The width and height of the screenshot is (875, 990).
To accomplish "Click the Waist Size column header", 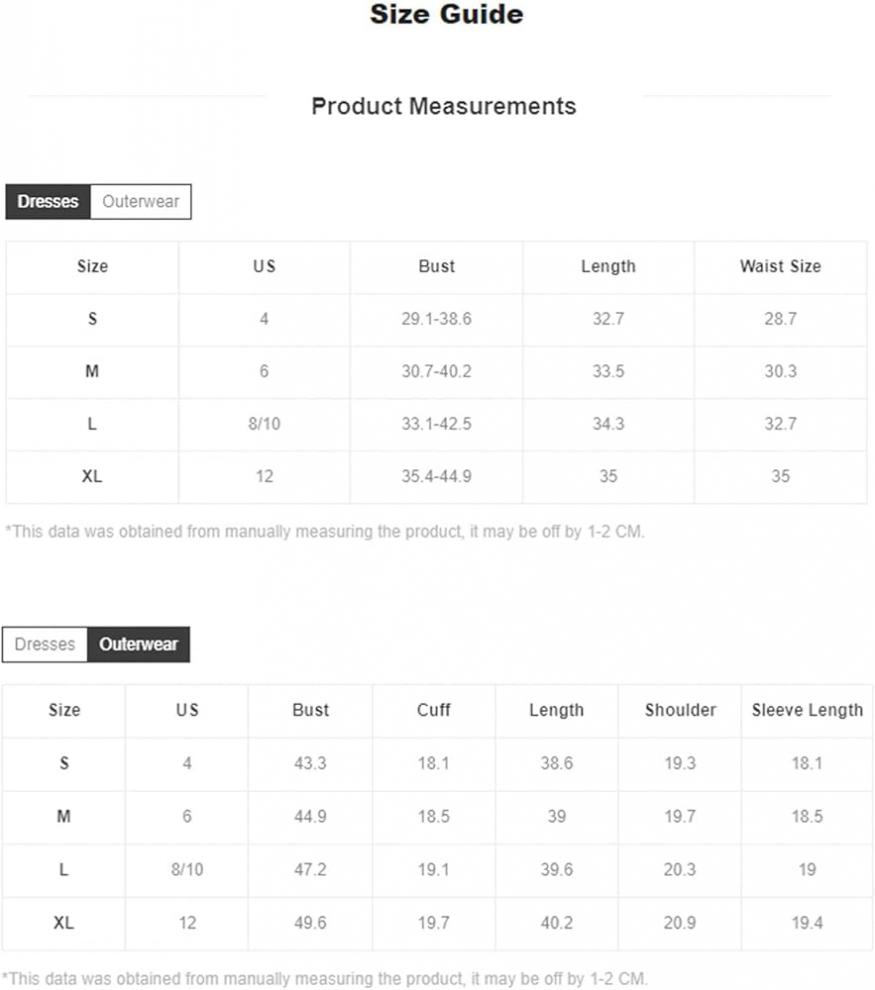I will [780, 266].
